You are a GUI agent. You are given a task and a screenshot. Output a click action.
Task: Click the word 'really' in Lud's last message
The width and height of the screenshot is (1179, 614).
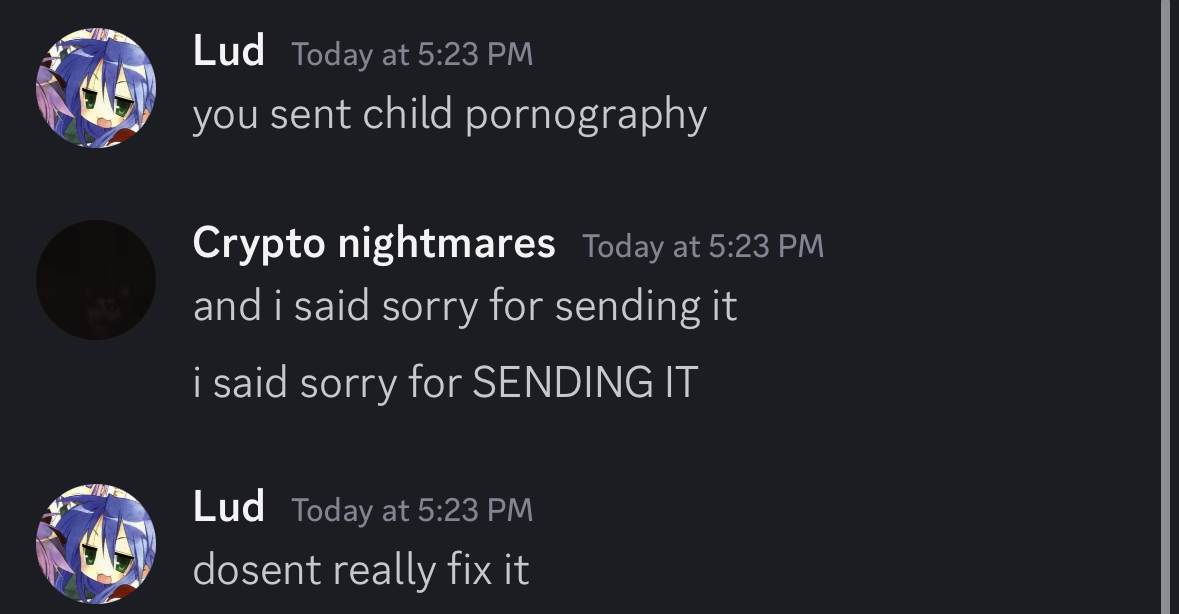tap(383, 570)
